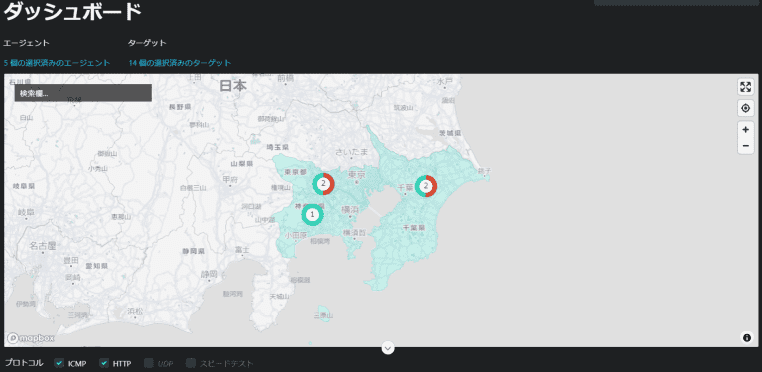
Task: Uncheck the HTTP protocol checkbox
Action: click(104, 363)
